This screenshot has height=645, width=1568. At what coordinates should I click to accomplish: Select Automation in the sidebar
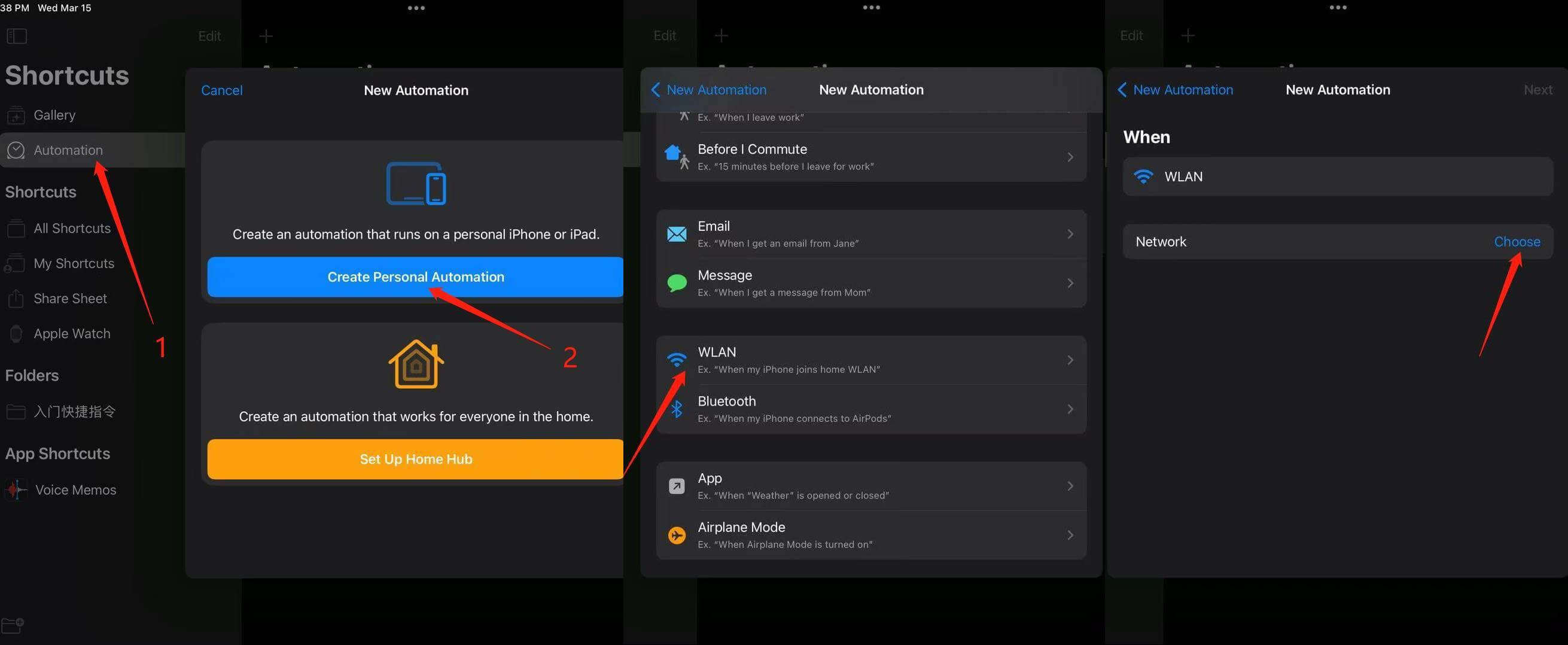(x=93, y=150)
